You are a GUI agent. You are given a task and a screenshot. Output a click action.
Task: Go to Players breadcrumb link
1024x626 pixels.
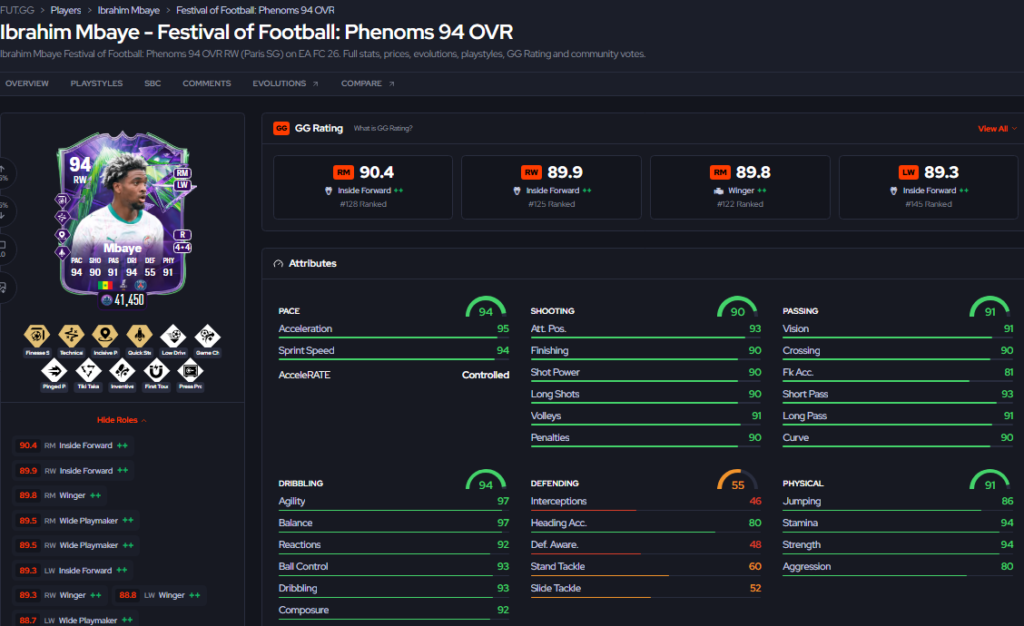tap(66, 10)
